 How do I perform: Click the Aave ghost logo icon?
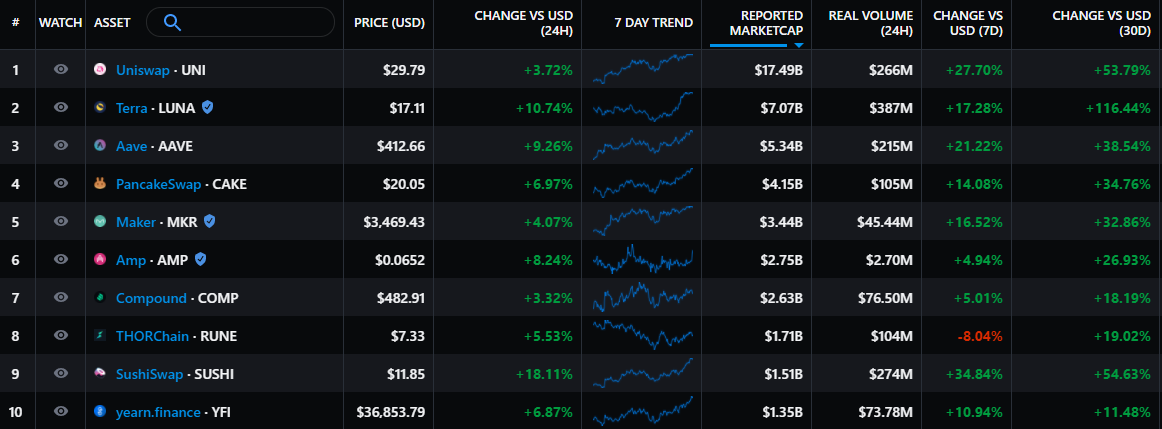[x=100, y=146]
